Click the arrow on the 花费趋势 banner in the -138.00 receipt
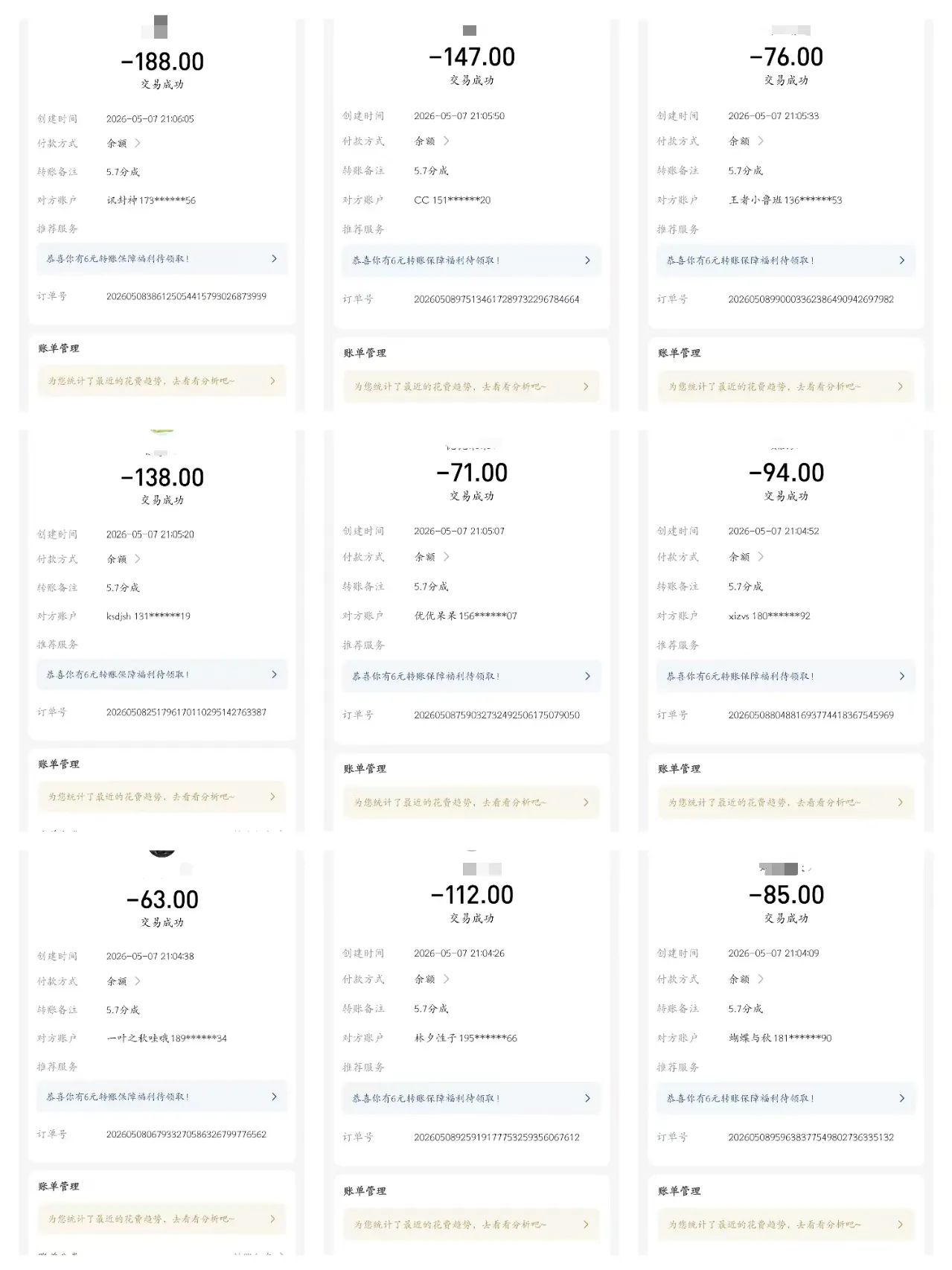The width and height of the screenshot is (952, 1270). click(272, 797)
